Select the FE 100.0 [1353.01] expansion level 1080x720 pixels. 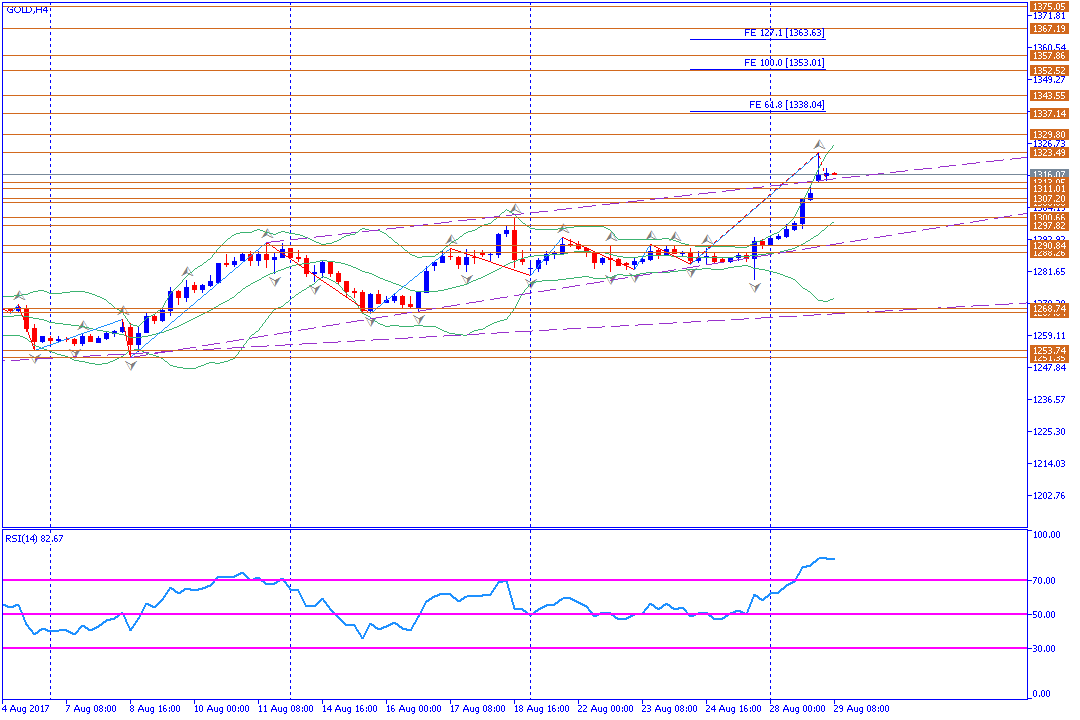(784, 63)
